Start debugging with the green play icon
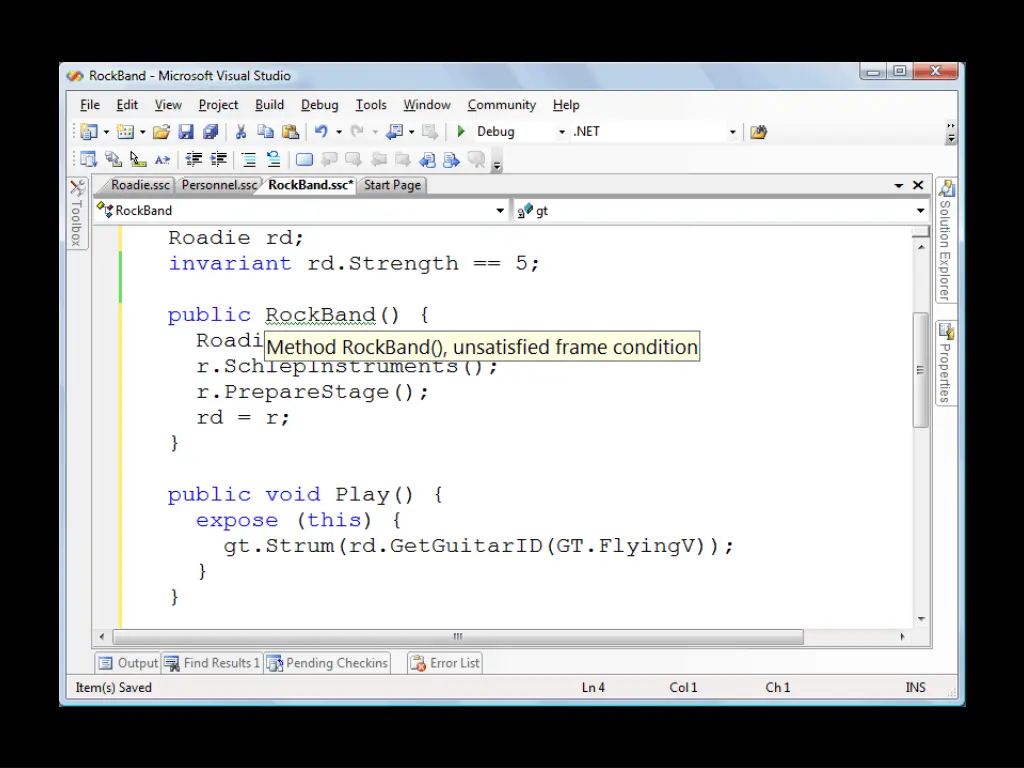The width and height of the screenshot is (1024, 768). click(x=461, y=132)
